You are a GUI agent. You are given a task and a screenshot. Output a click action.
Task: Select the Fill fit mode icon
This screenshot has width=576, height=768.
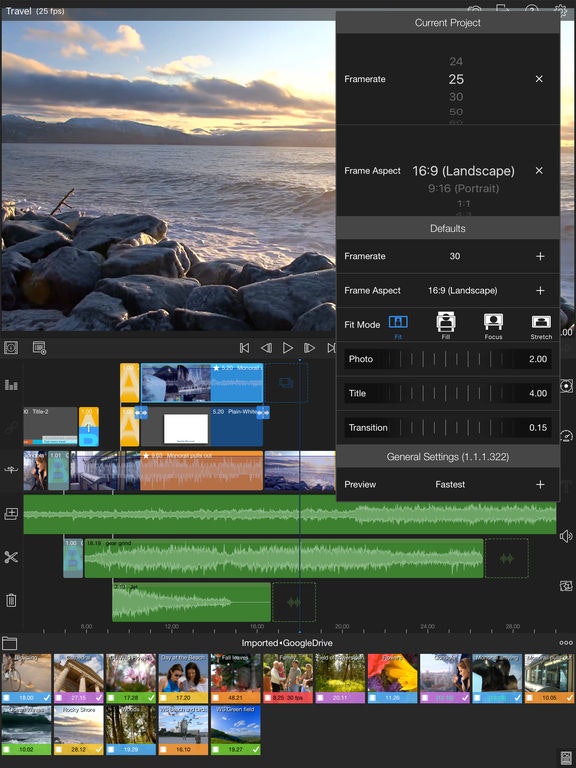point(446,322)
